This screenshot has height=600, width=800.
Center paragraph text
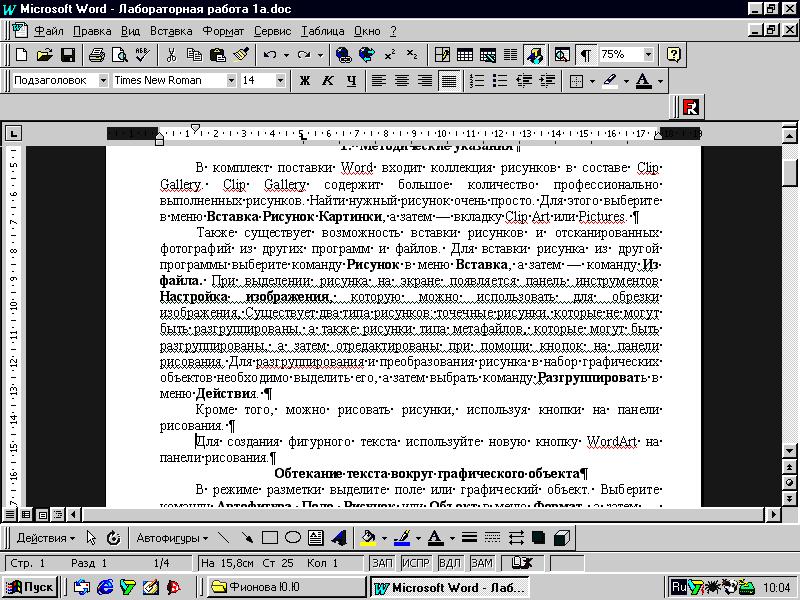(402, 81)
